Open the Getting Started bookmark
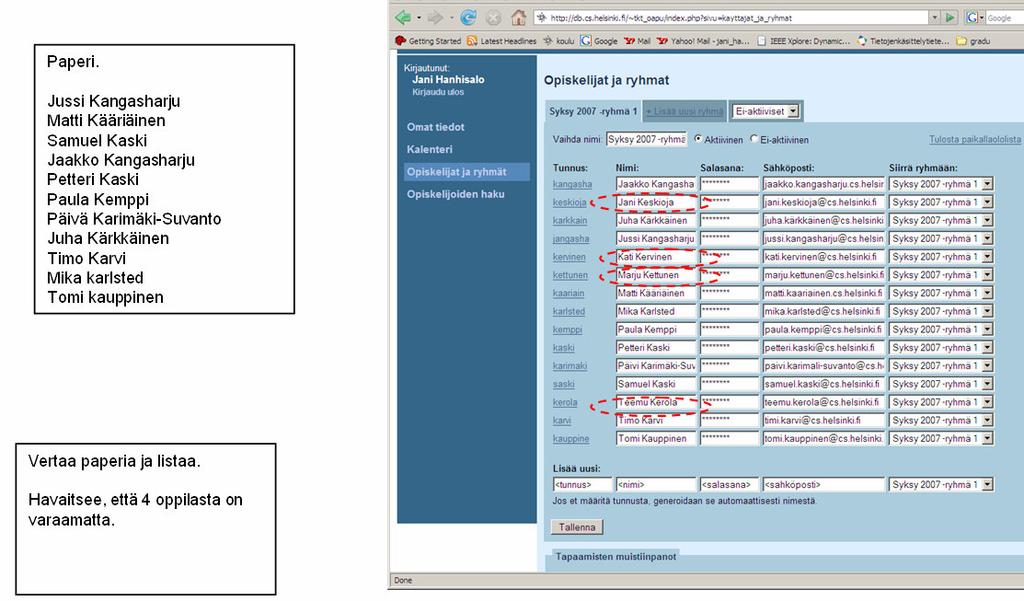Screen dimensions: 1024x601 click(428, 41)
